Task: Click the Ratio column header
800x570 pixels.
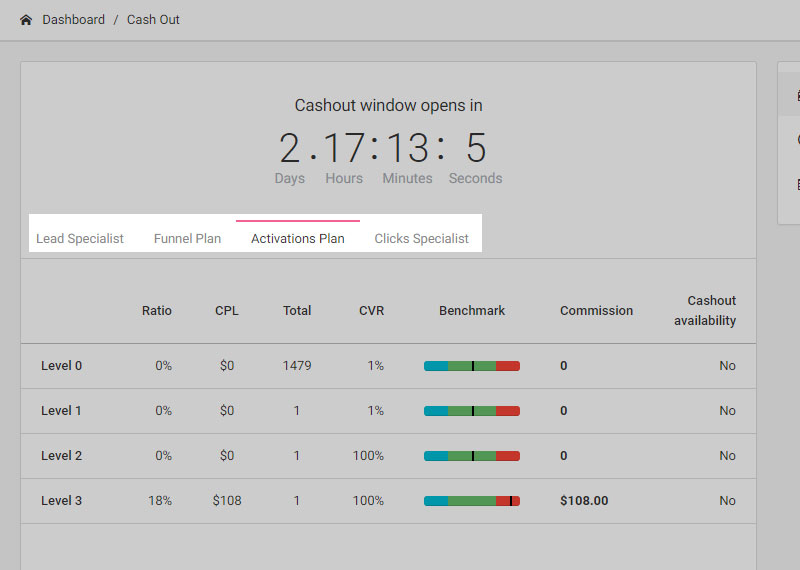Action: pos(156,311)
